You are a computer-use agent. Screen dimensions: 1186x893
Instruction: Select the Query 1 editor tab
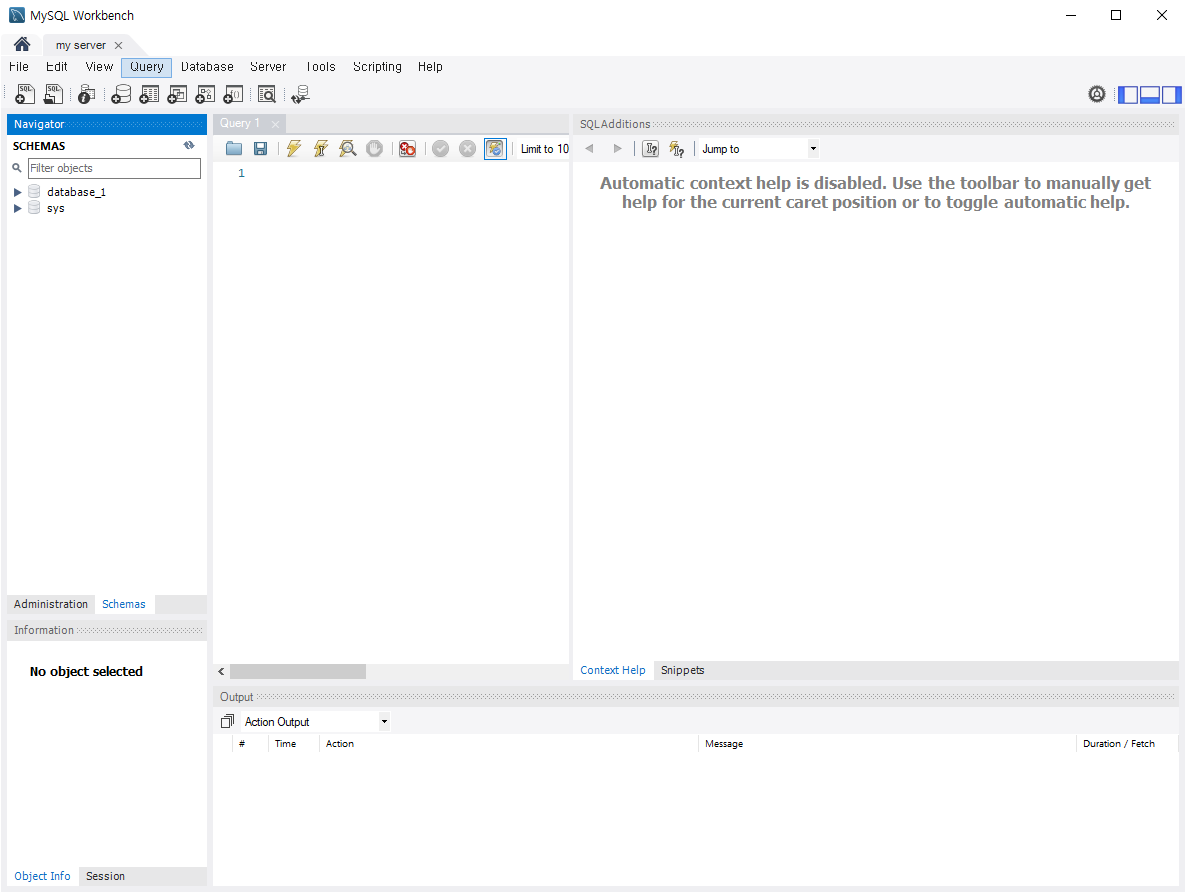(x=240, y=123)
